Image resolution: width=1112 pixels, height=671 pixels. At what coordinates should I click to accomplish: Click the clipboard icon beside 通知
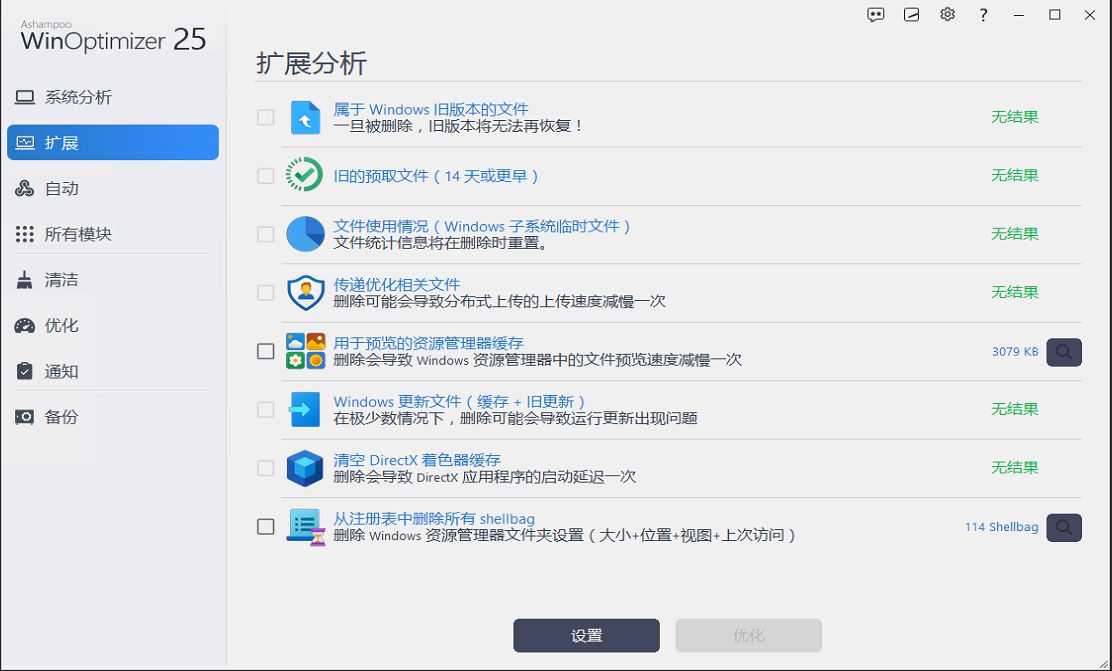[25, 371]
